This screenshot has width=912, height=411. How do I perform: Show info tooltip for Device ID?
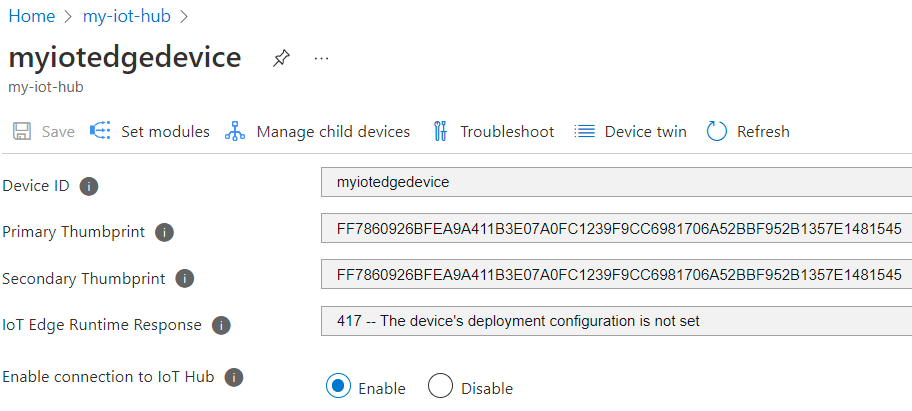pyautogui.click(x=88, y=186)
